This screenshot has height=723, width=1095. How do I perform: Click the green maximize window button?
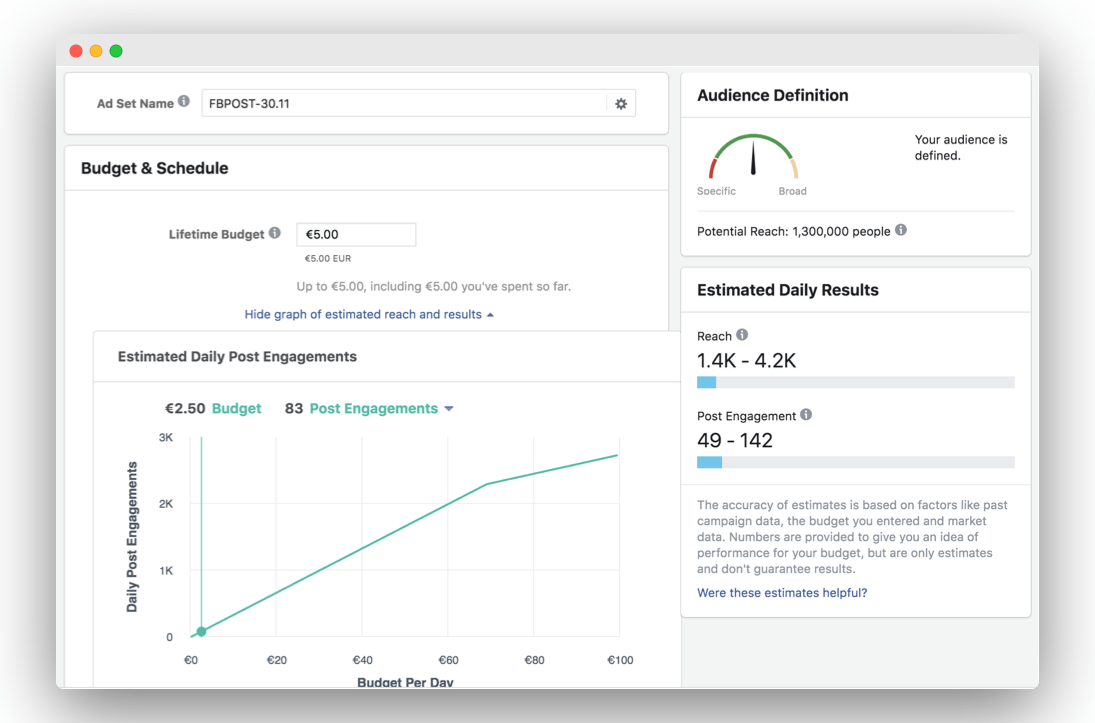116,51
